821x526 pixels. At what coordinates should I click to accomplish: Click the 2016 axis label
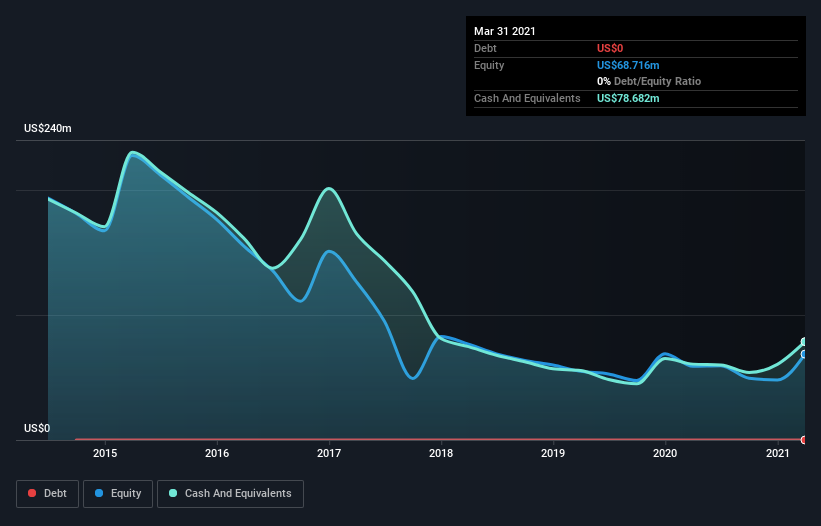[x=217, y=453]
